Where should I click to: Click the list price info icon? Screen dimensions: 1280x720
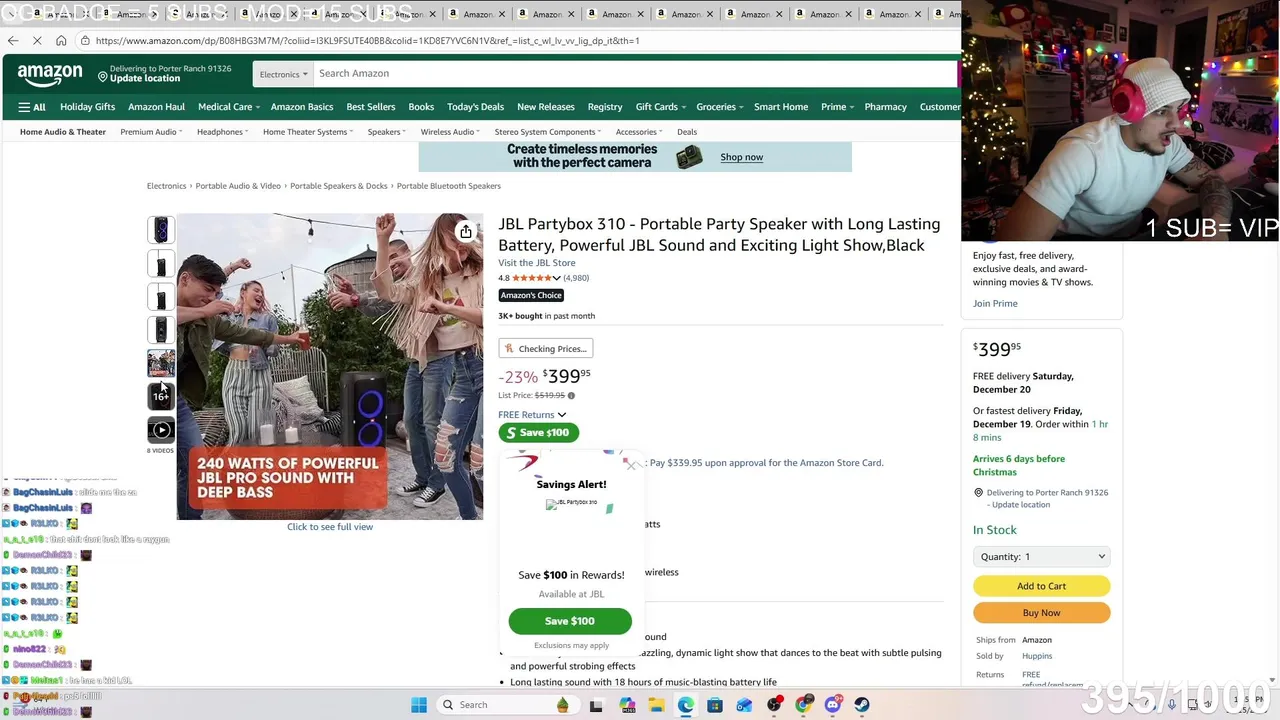(x=571, y=395)
